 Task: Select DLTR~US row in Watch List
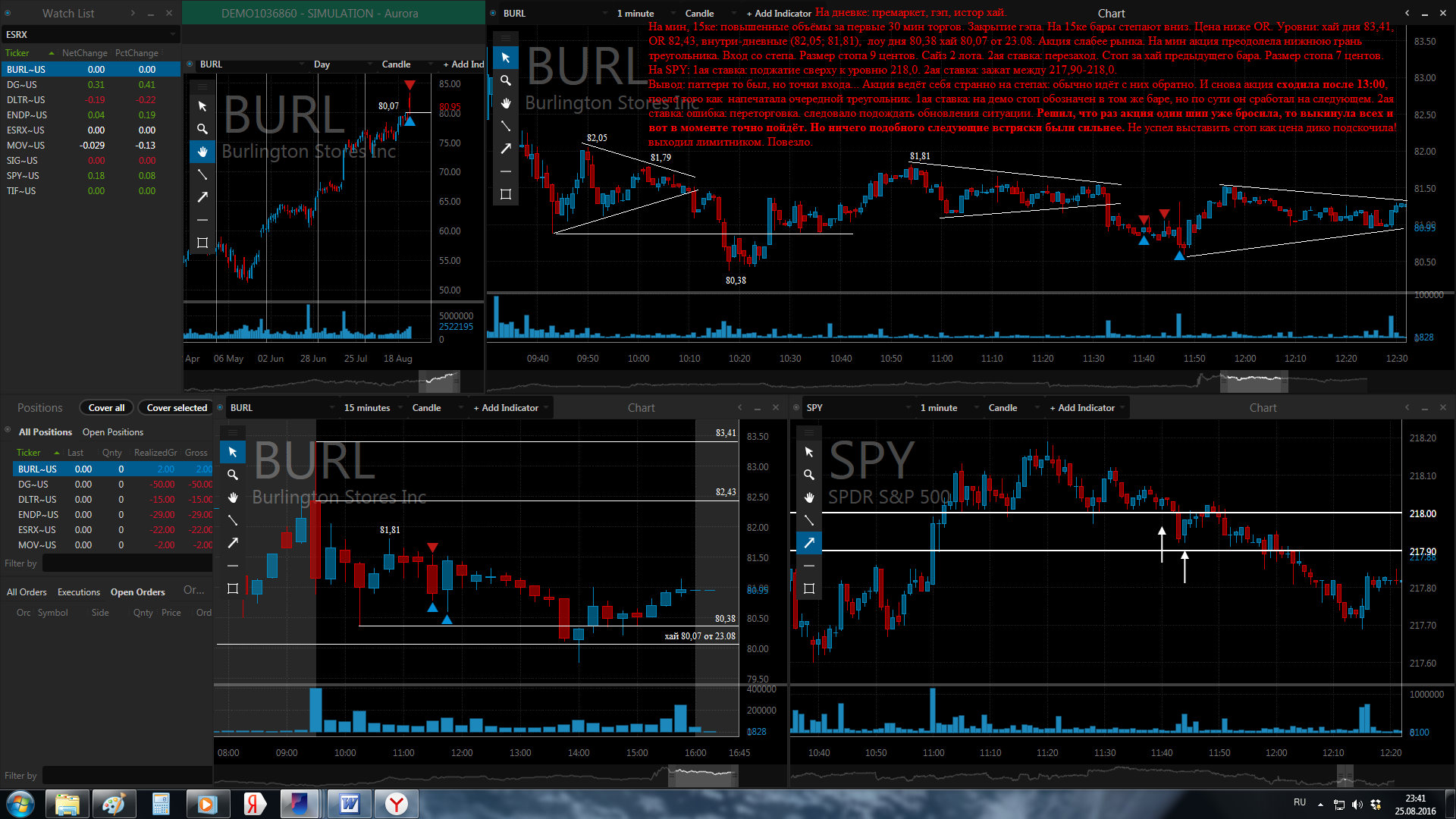click(x=91, y=100)
